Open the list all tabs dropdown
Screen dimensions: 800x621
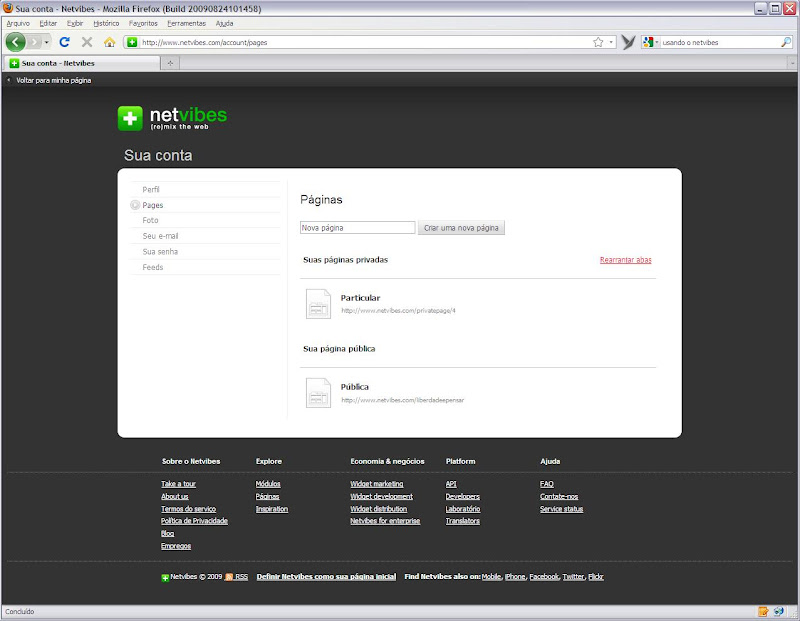click(792, 63)
